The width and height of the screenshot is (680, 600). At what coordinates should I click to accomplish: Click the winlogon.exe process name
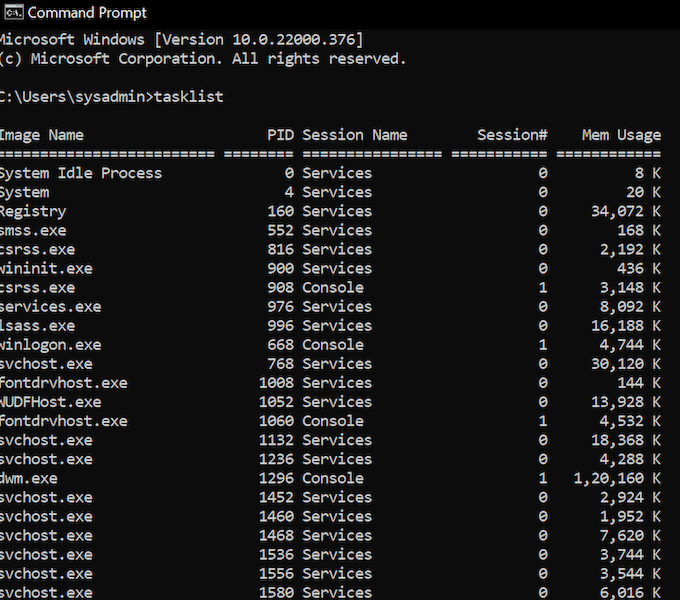point(50,345)
